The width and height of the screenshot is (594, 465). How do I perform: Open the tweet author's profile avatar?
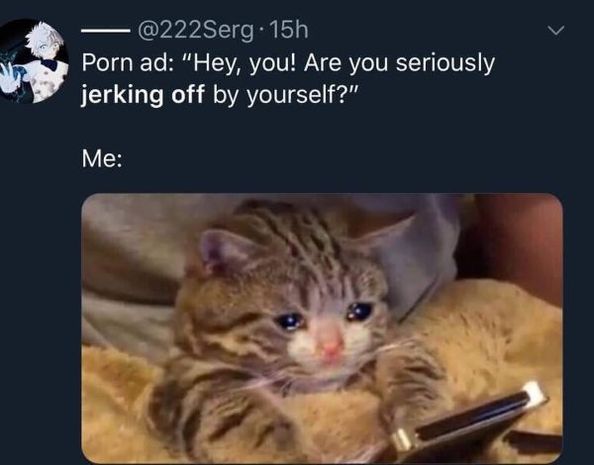pyautogui.click(x=33, y=61)
